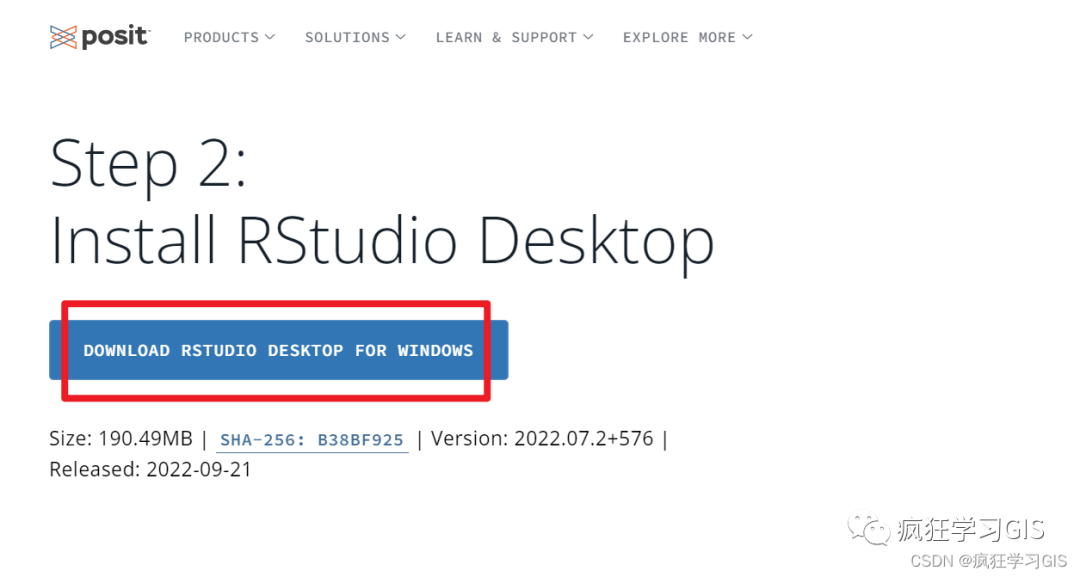Click Download RStudio Desktop for Windows button
1080x577 pixels.
278,350
